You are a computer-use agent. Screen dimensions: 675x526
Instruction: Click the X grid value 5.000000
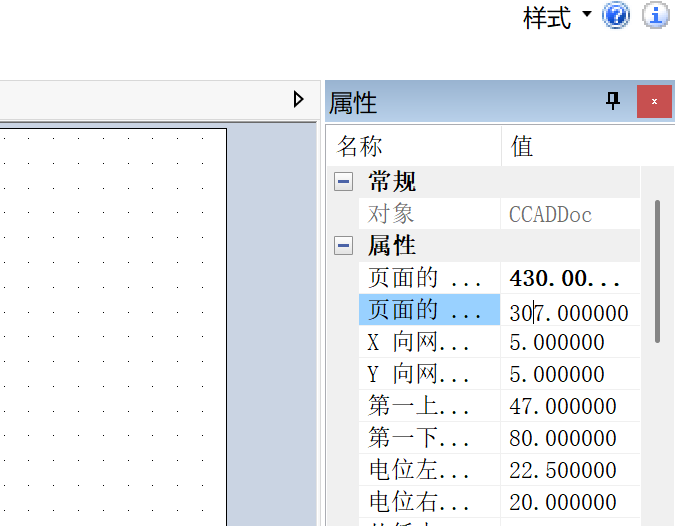coord(570,342)
